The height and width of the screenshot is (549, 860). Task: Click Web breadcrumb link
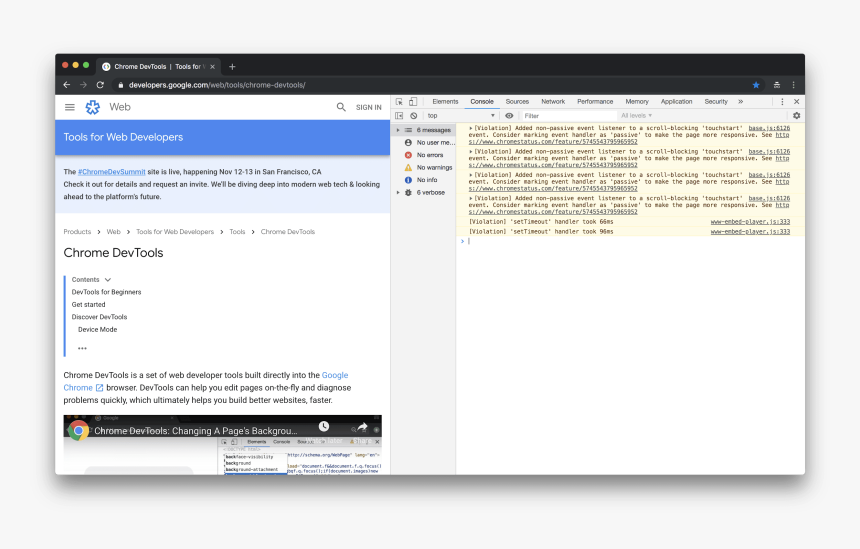(114, 232)
